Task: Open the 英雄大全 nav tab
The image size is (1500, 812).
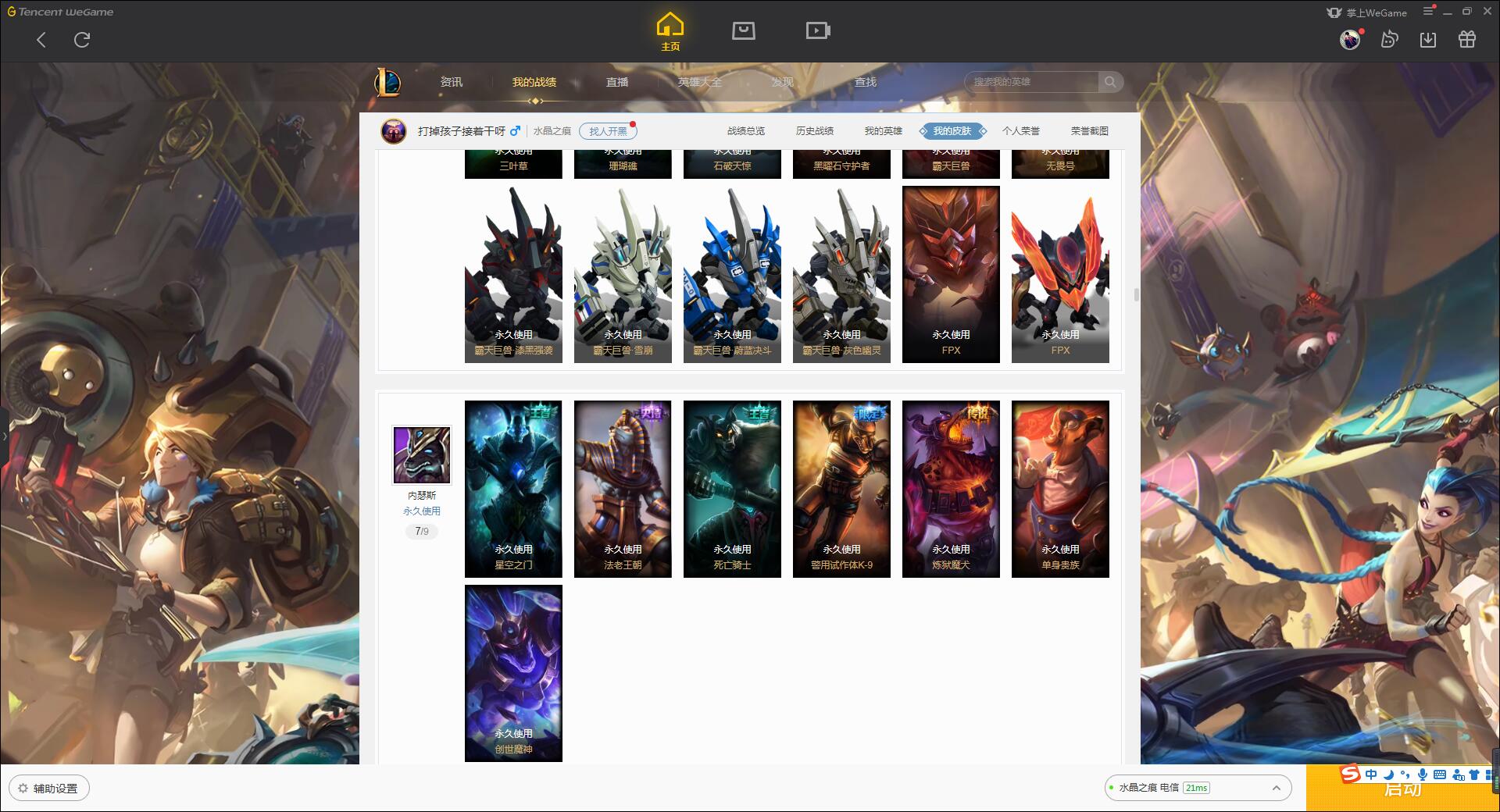Action: pyautogui.click(x=700, y=82)
